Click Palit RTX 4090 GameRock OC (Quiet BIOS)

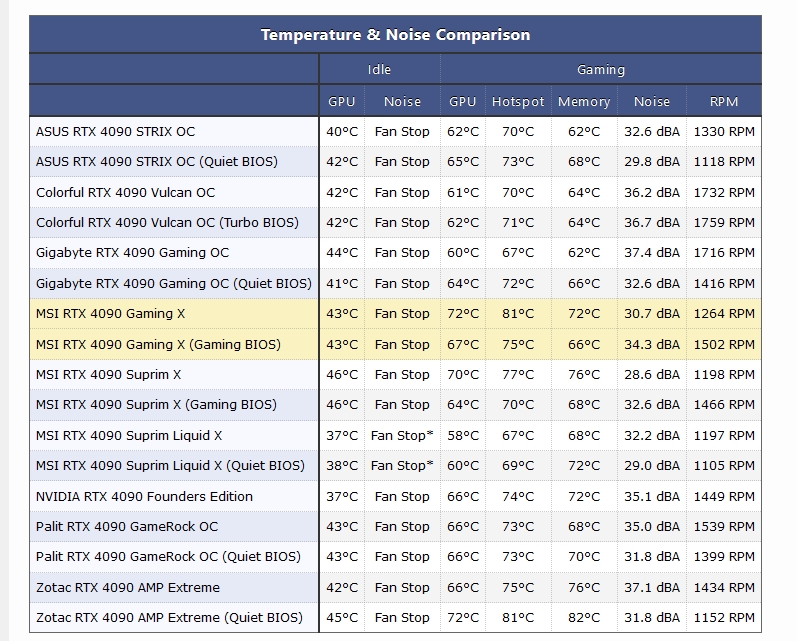point(168,556)
